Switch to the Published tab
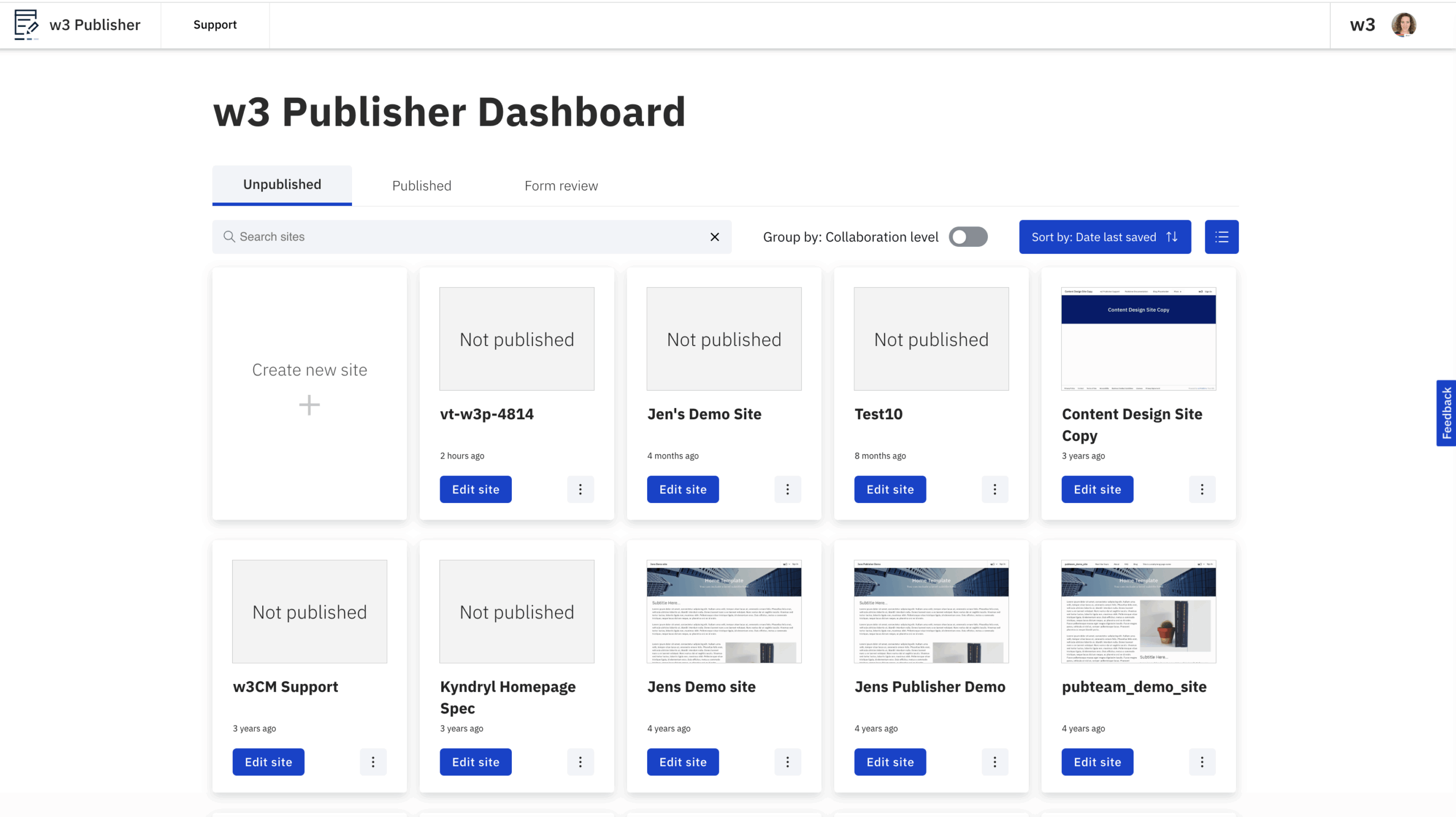 (421, 185)
